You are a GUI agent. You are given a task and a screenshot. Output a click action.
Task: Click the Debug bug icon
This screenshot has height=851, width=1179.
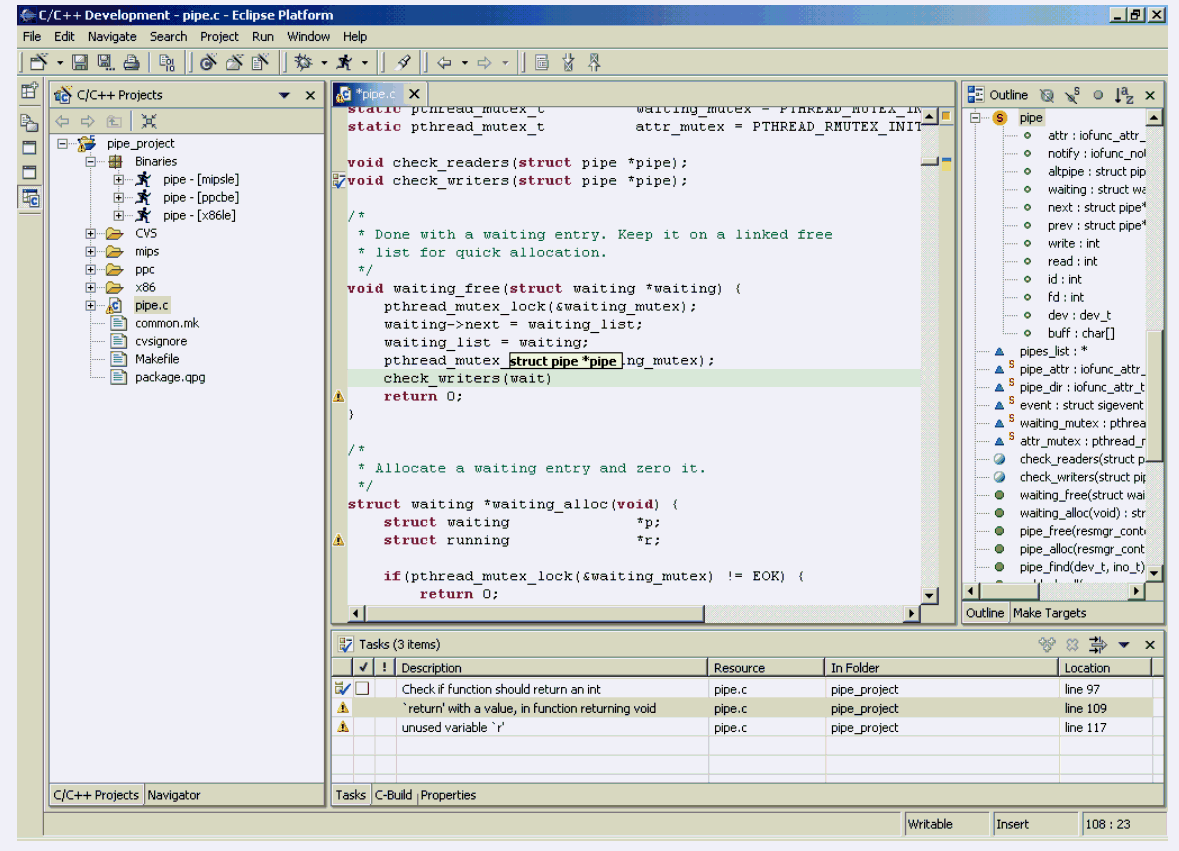point(303,62)
